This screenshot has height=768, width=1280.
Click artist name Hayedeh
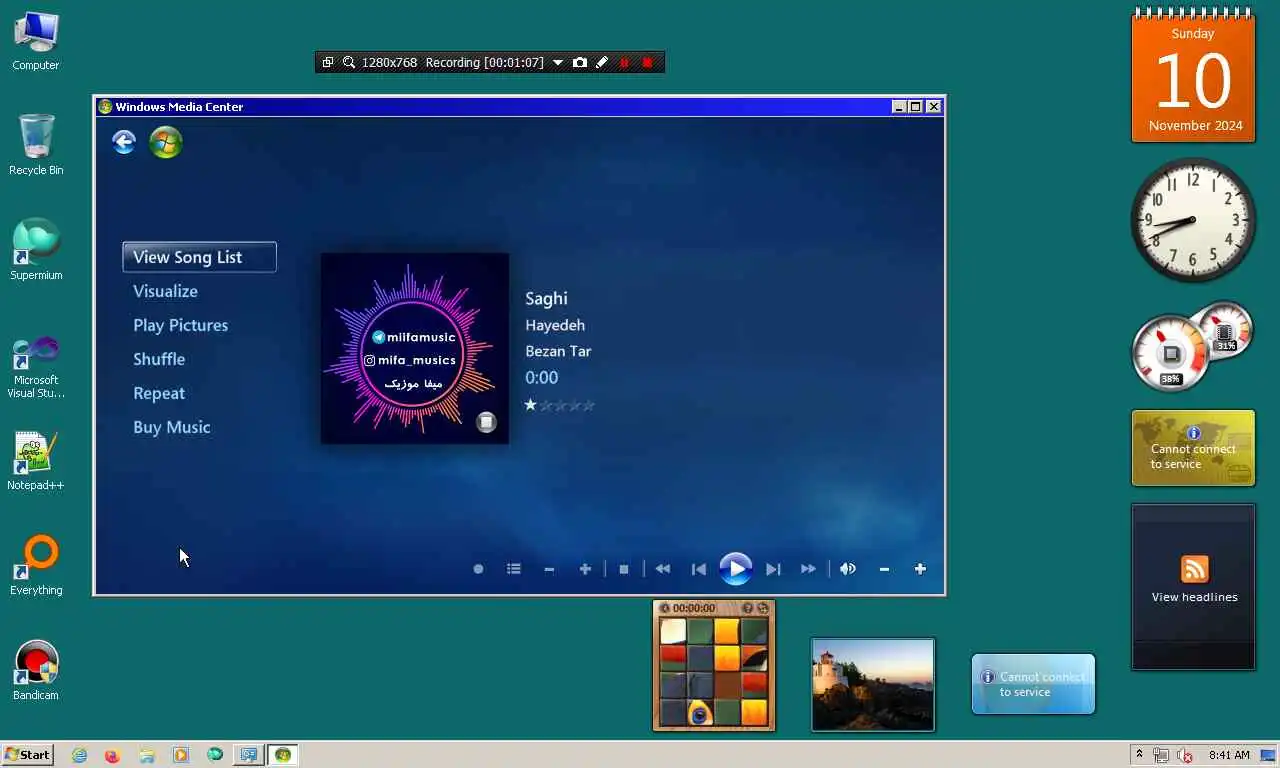(x=555, y=325)
